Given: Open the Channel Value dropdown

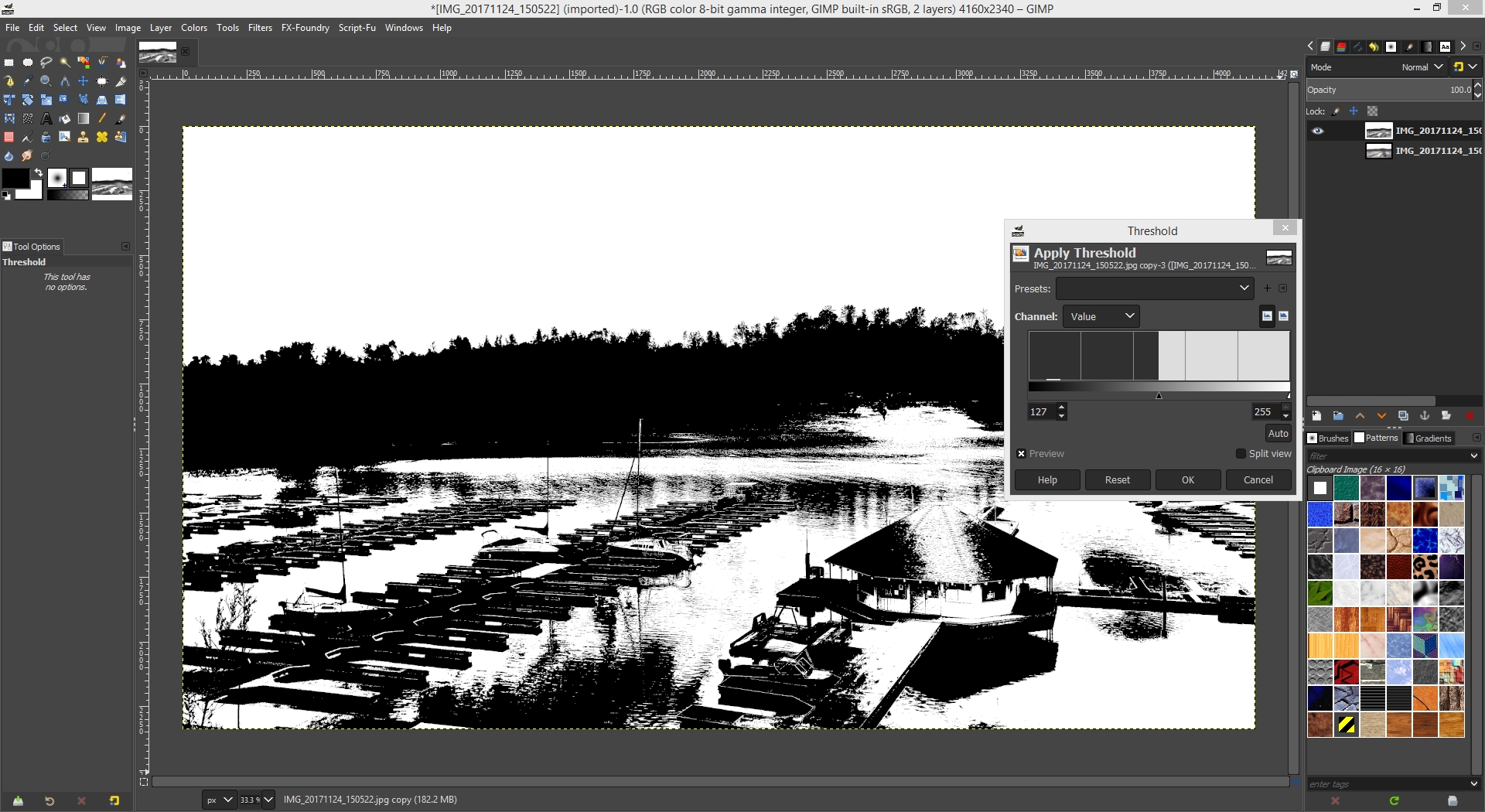Looking at the screenshot, I should coord(1101,316).
